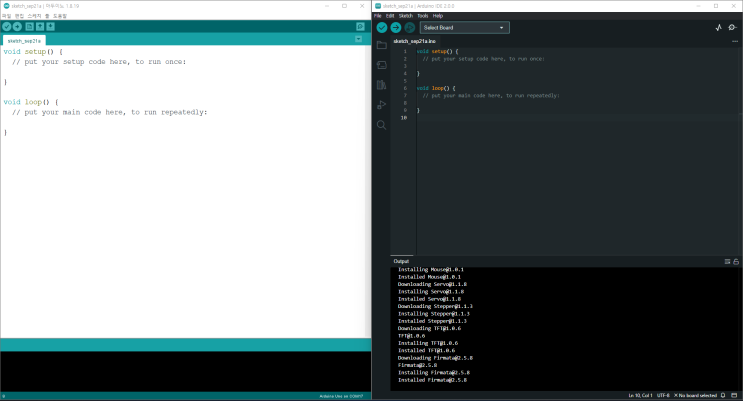Click 'void setup() {' in Arduino 1.8.19 editor
The image size is (743, 401).
[x=33, y=52]
